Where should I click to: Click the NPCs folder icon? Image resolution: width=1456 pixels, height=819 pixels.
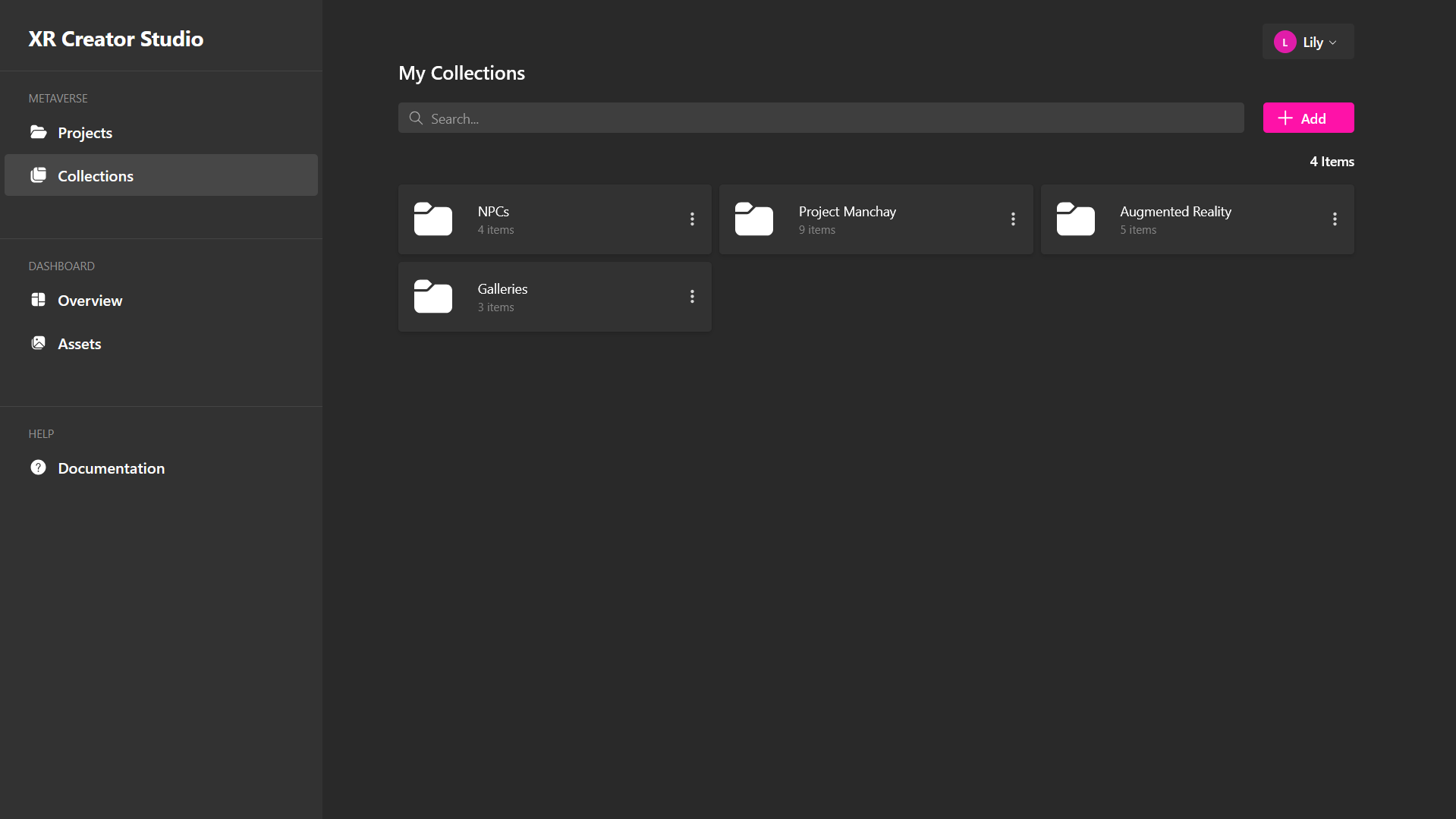tap(432, 219)
